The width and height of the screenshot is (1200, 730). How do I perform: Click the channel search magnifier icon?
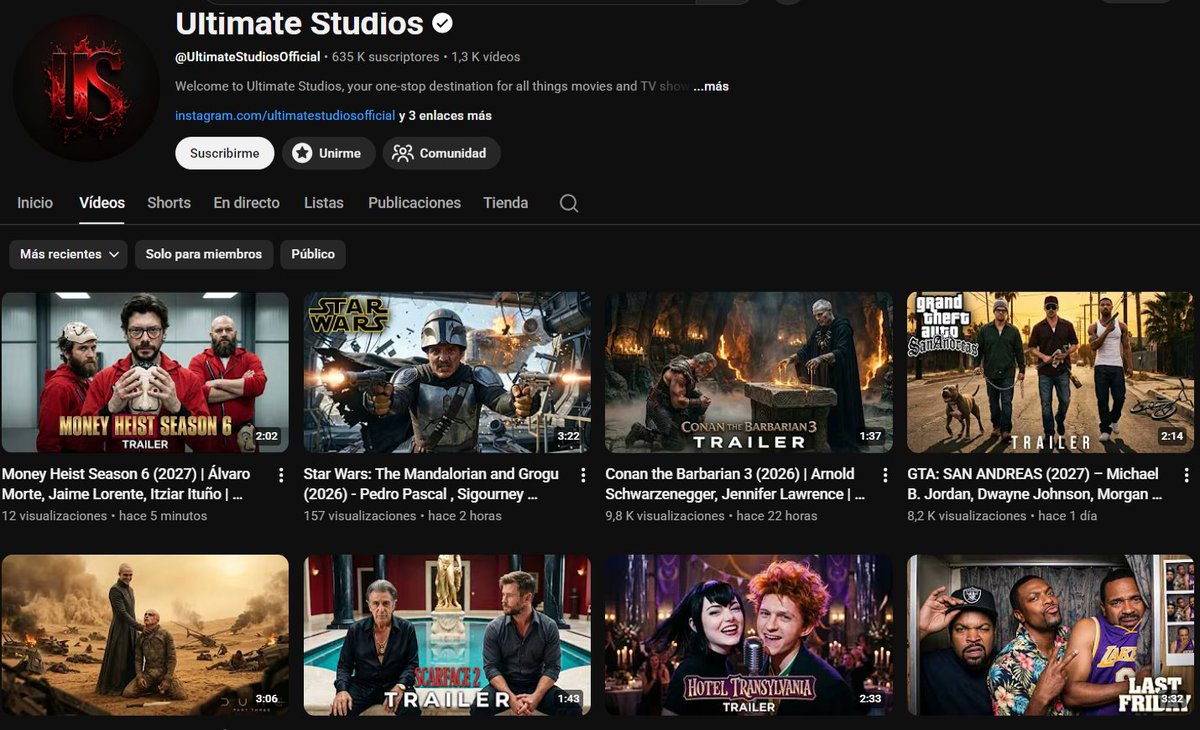point(569,203)
